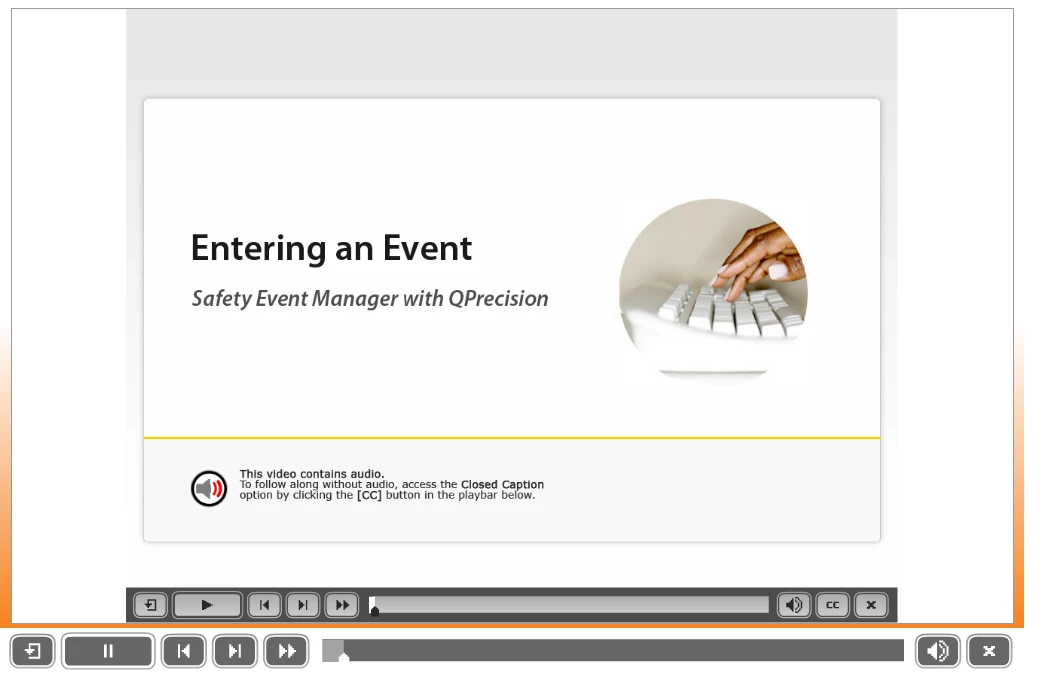
Task: Click the "Entering an Event" title text
Action: point(331,249)
